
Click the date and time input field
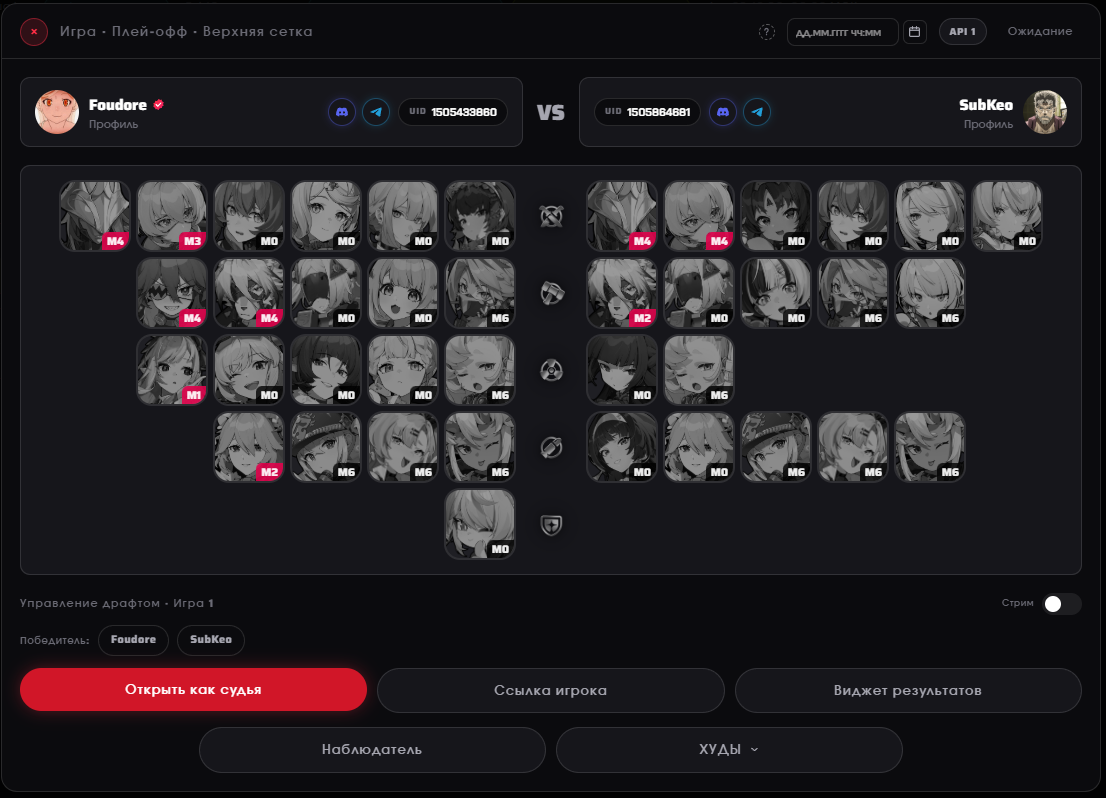click(x=842, y=32)
